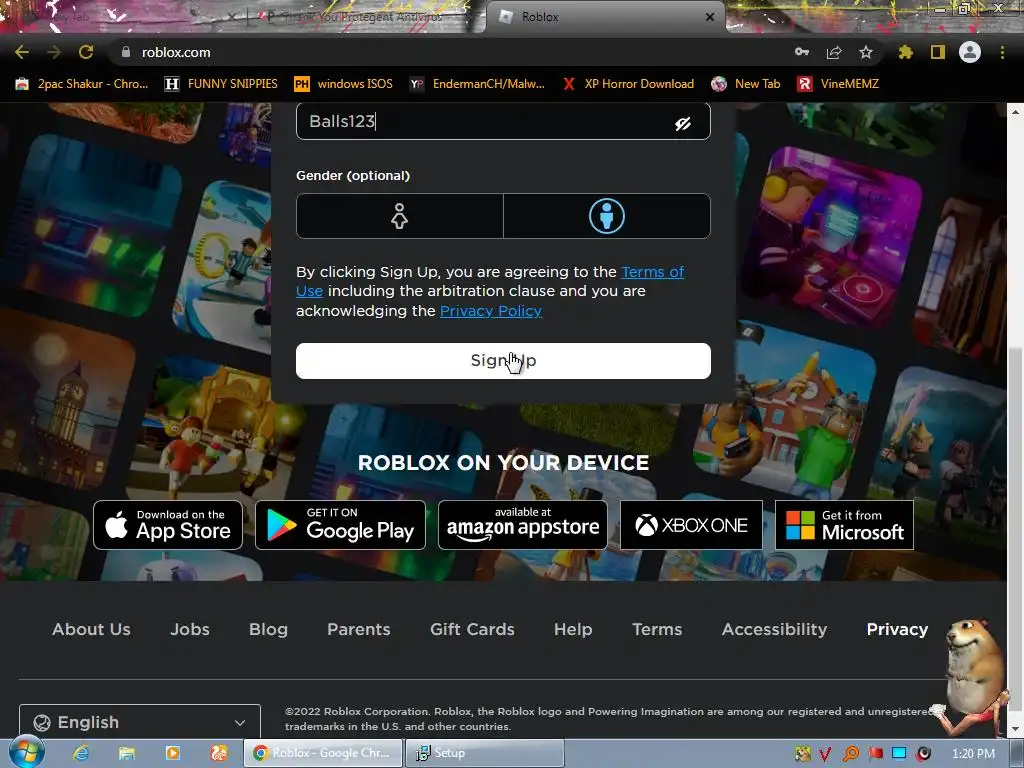Open the Privacy Policy link

pyautogui.click(x=491, y=311)
